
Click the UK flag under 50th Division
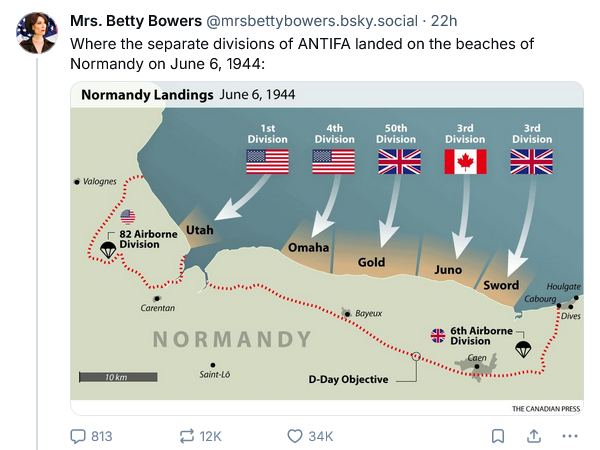399,162
